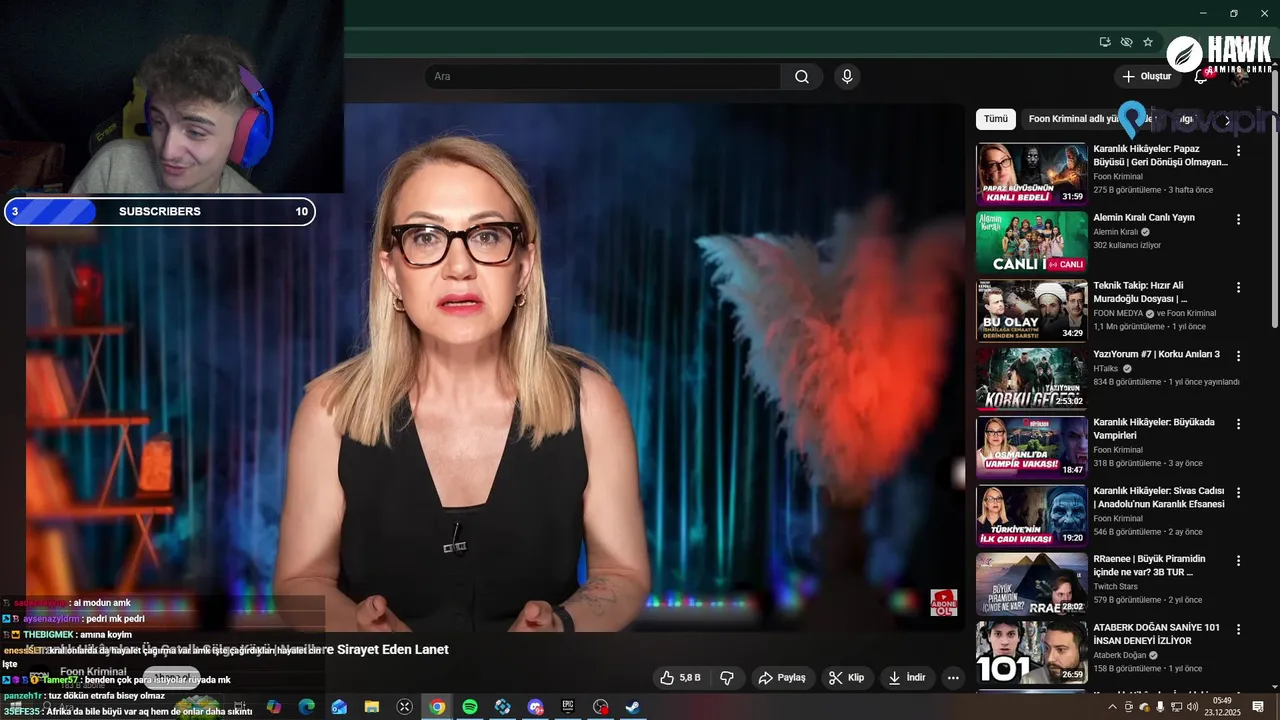Click Twitch Stars channel name

point(1115,587)
